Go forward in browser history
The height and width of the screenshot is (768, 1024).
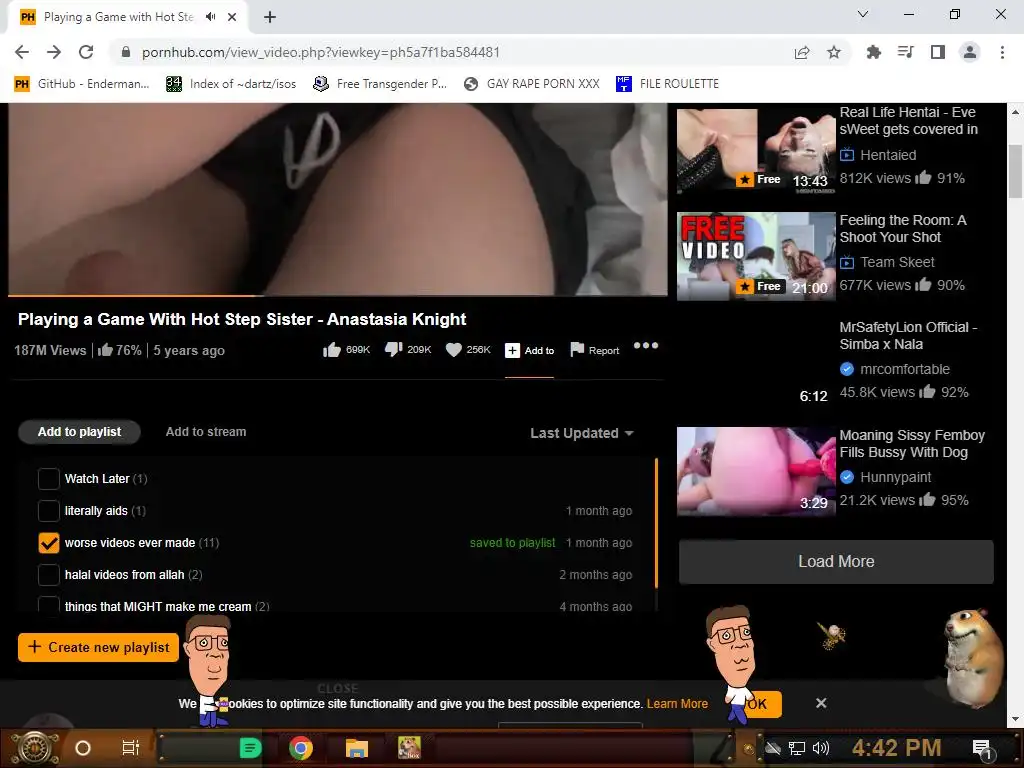click(x=54, y=52)
